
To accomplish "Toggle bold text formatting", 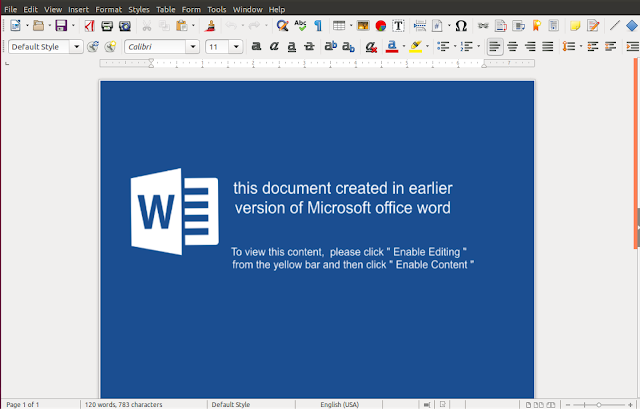I will click(x=256, y=46).
